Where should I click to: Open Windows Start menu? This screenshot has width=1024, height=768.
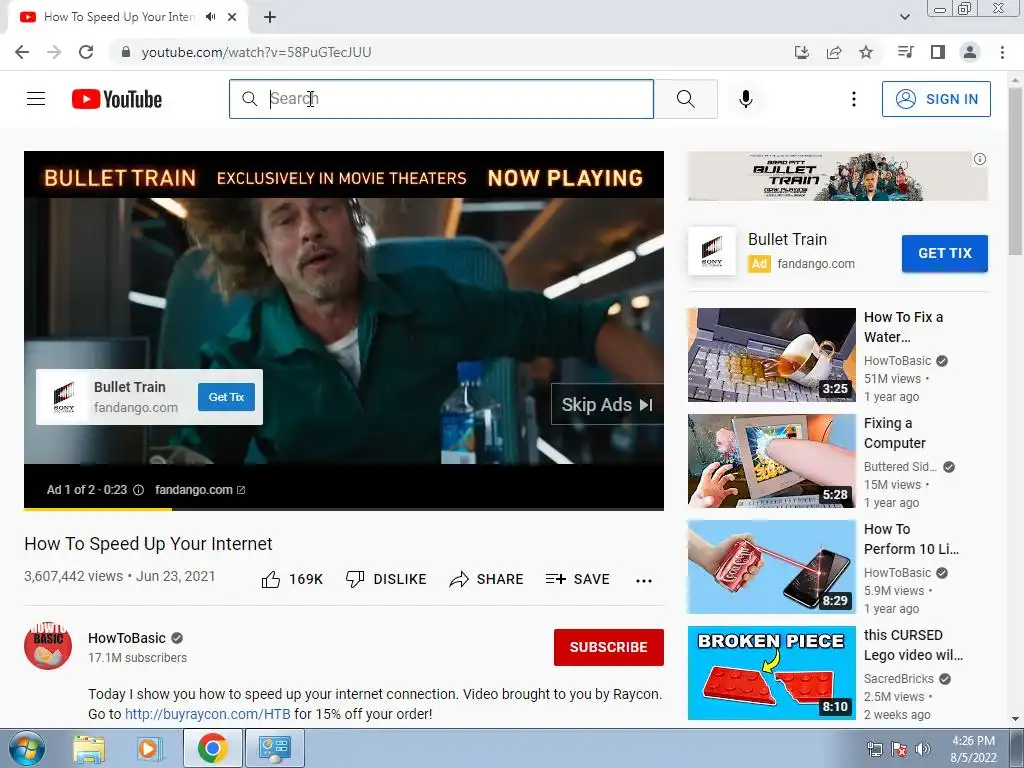click(x=26, y=748)
